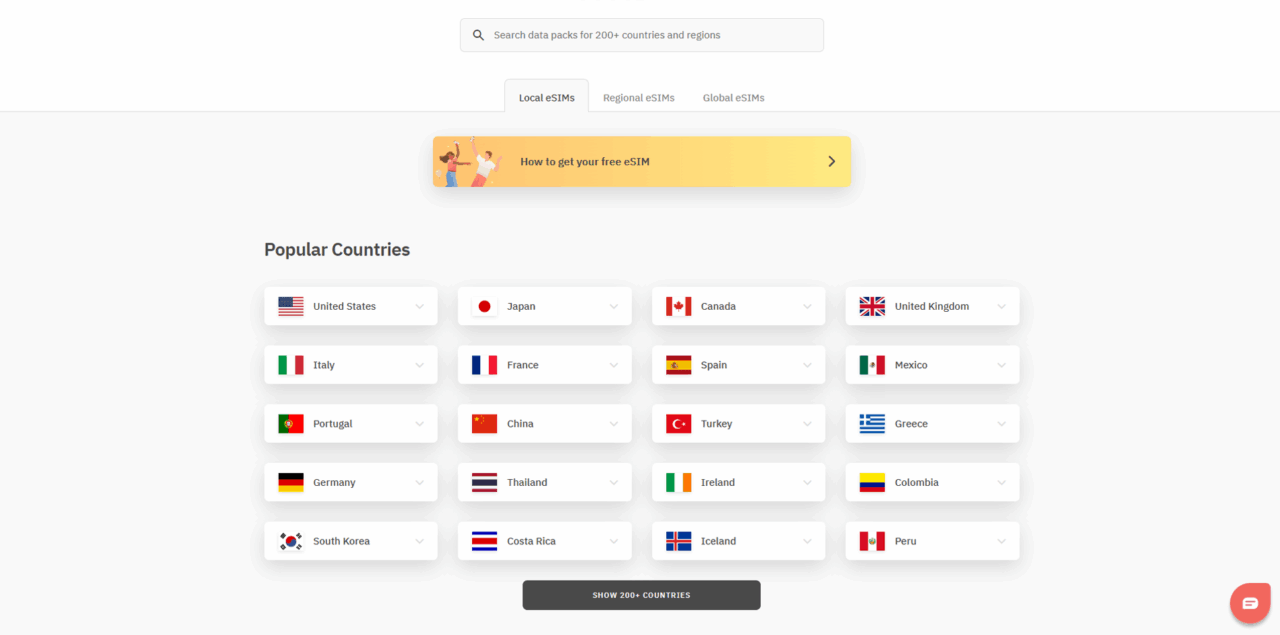Switch to the Regional eSIMs tab
1280x635 pixels.
(638, 98)
